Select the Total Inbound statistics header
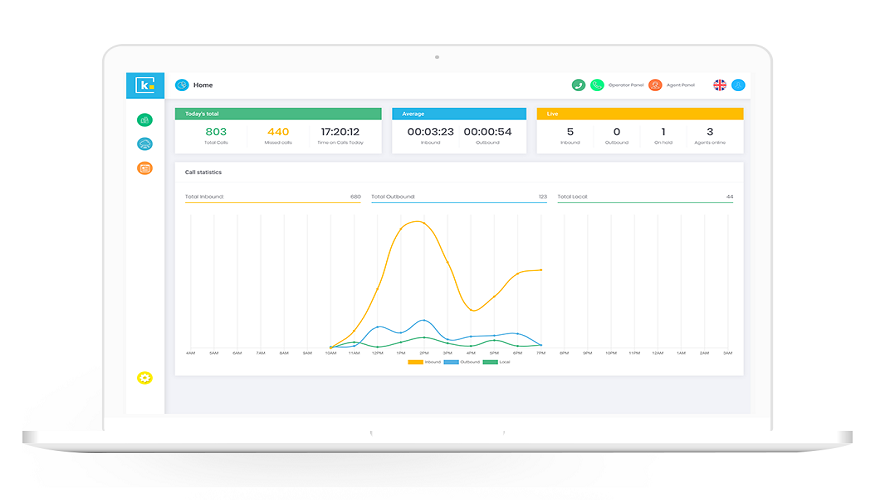The height and width of the screenshot is (500, 890). 272,197
